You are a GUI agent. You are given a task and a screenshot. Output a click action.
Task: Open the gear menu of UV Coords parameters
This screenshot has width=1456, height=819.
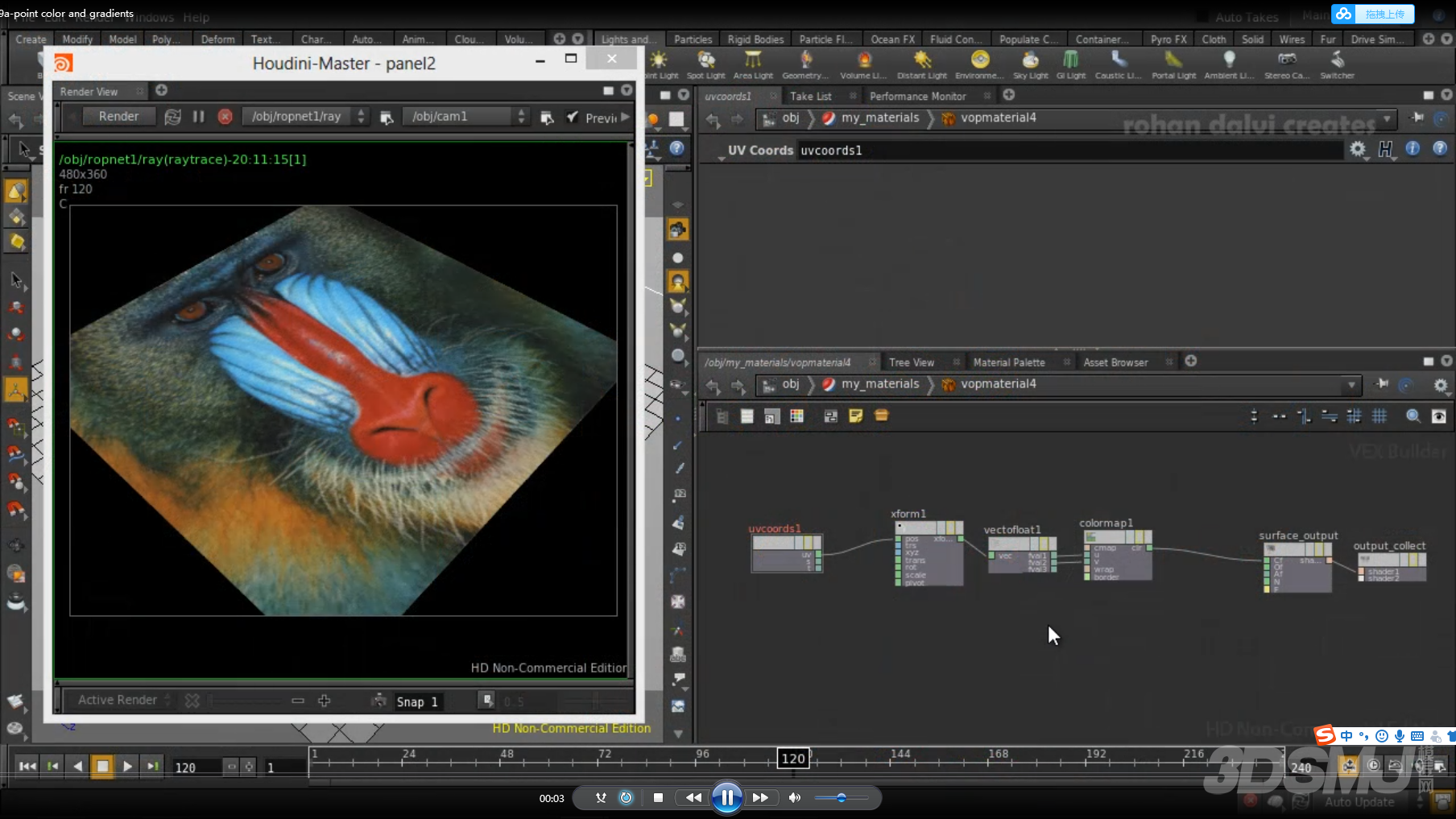pyautogui.click(x=1358, y=149)
